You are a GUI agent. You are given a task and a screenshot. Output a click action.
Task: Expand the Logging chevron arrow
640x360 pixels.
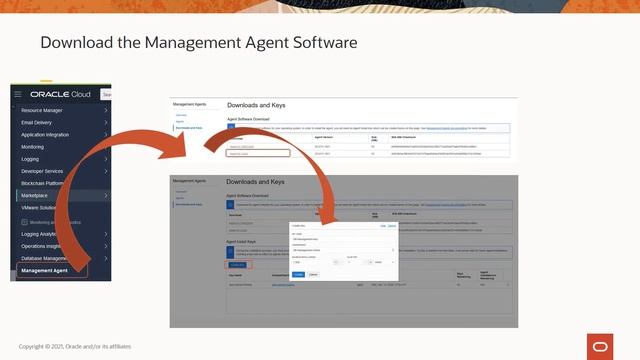coord(106,159)
